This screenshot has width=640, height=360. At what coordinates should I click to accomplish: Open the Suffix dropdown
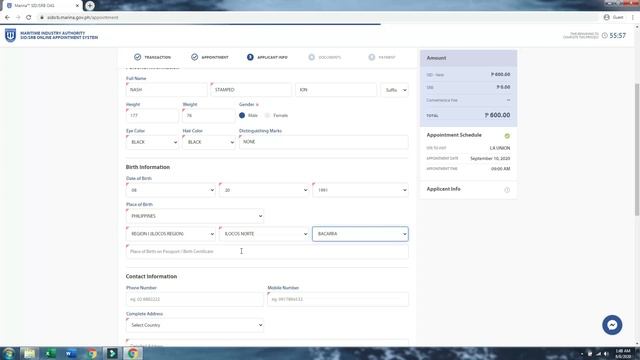click(394, 90)
